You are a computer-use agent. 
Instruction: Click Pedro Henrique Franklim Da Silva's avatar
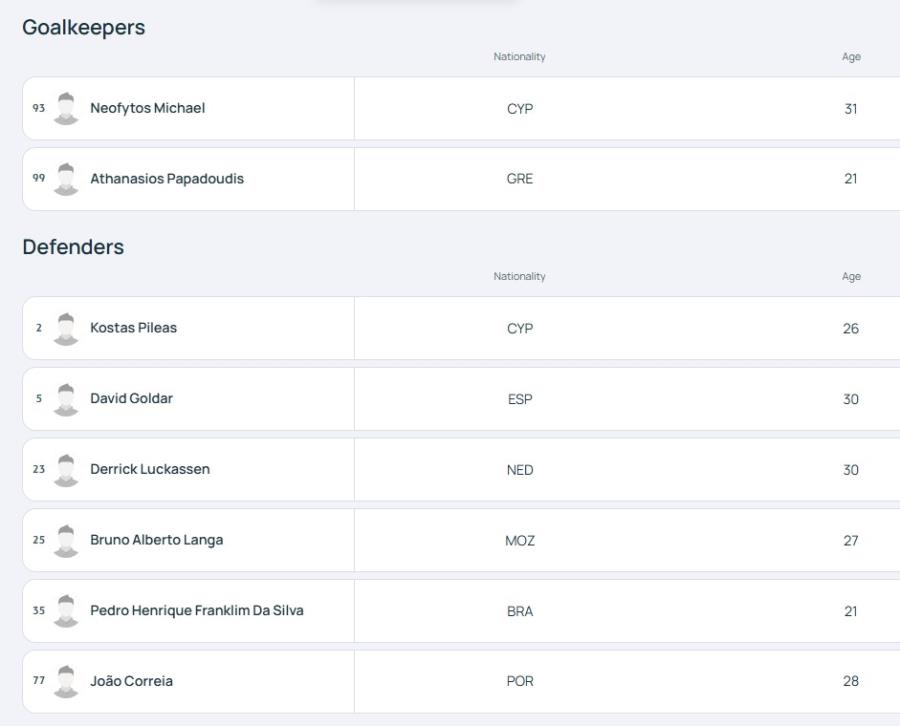pyautogui.click(x=66, y=611)
